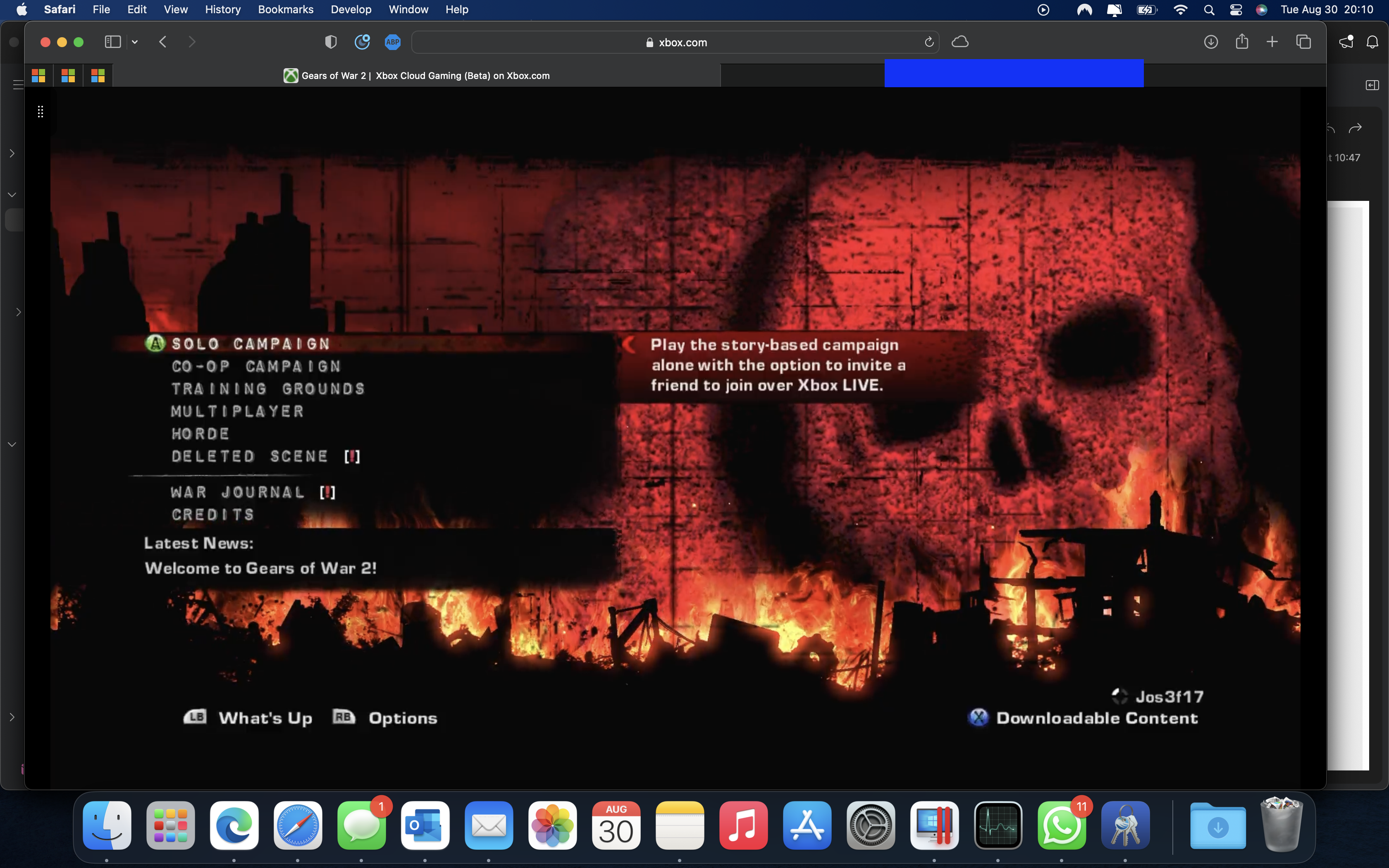This screenshot has height=868, width=1389.
Task: Open CREDITS menu entry
Action: [213, 514]
